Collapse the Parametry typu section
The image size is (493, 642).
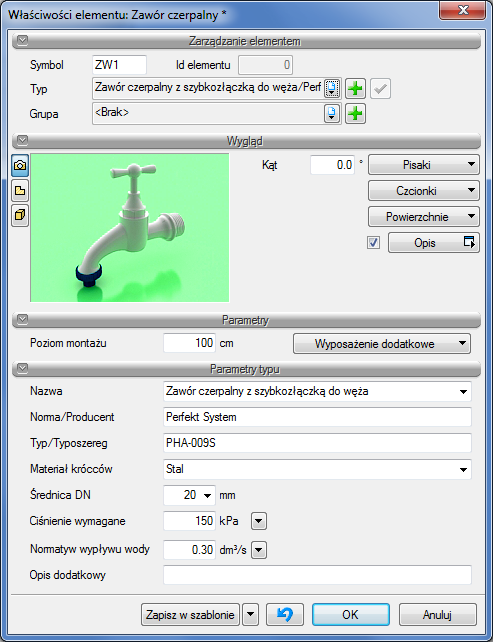click(23, 368)
